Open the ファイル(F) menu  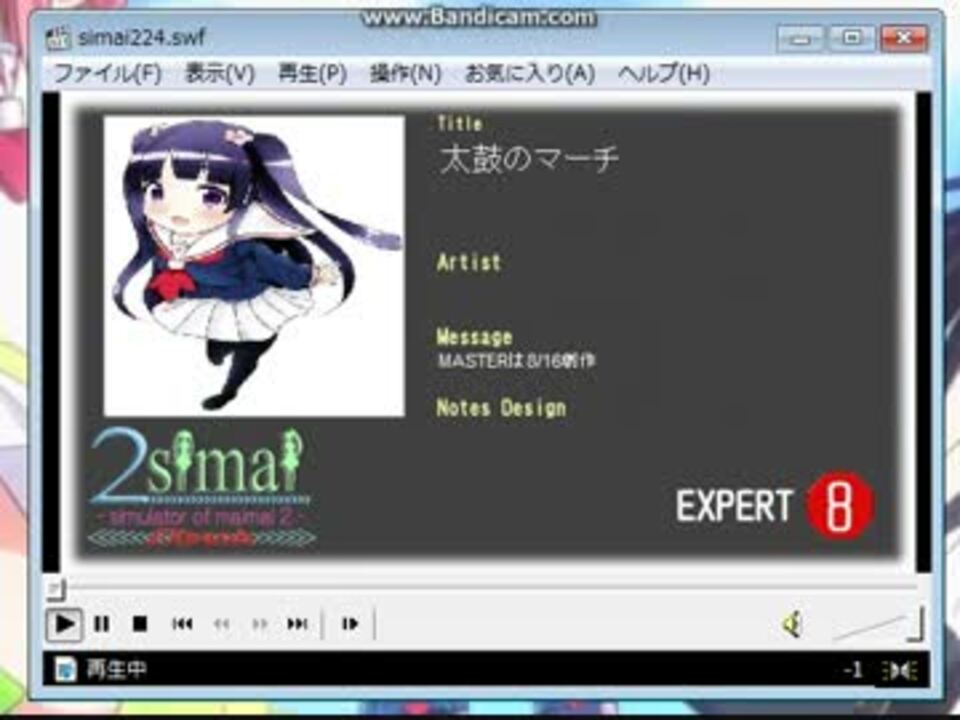pos(108,74)
